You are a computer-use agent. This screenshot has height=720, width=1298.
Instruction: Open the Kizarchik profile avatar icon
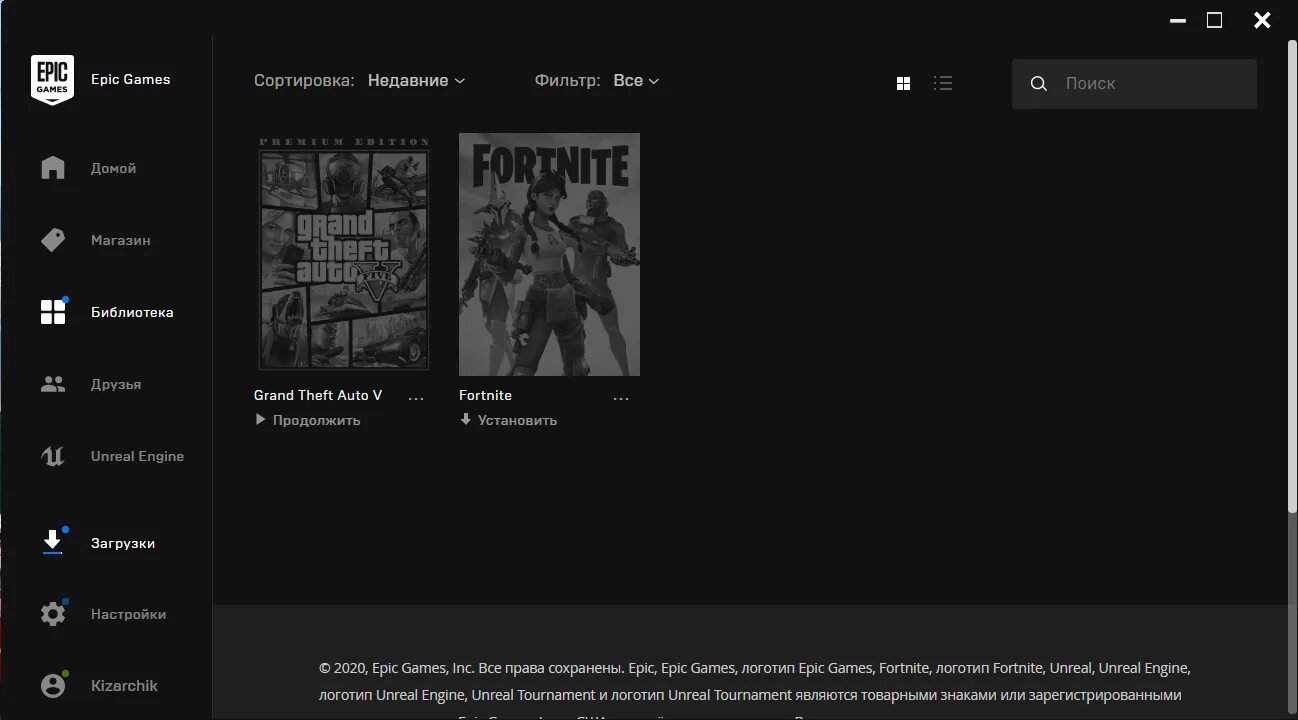[53, 686]
